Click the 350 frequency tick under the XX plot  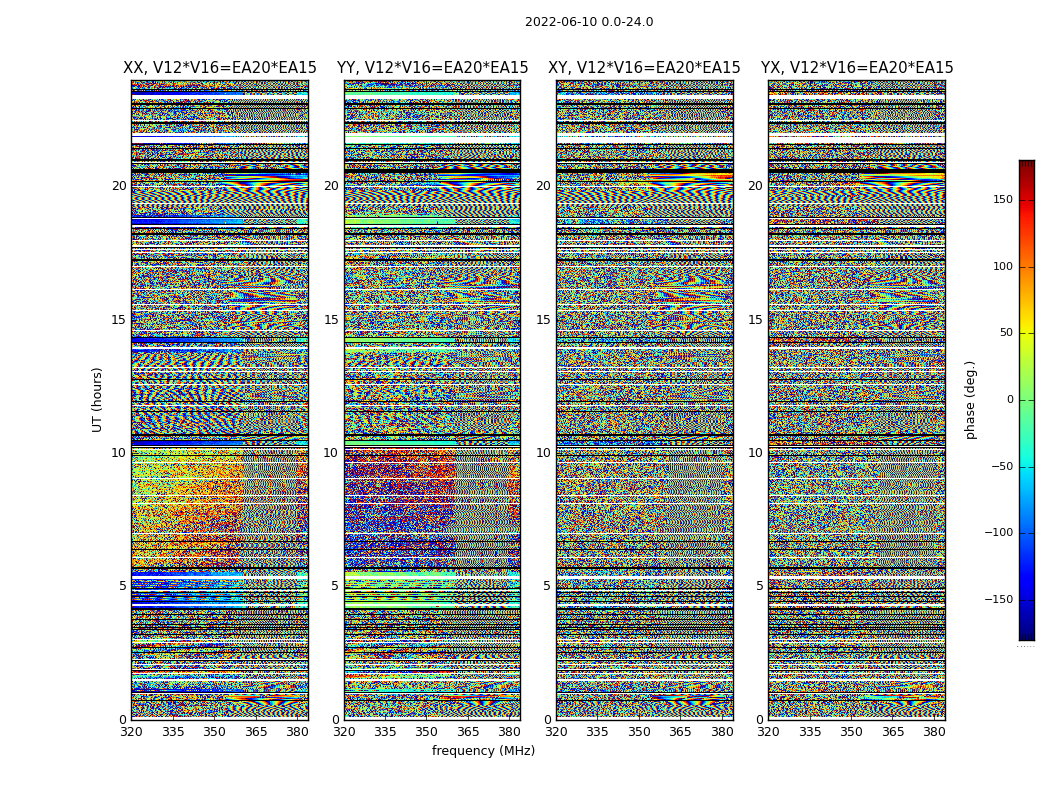(214, 732)
